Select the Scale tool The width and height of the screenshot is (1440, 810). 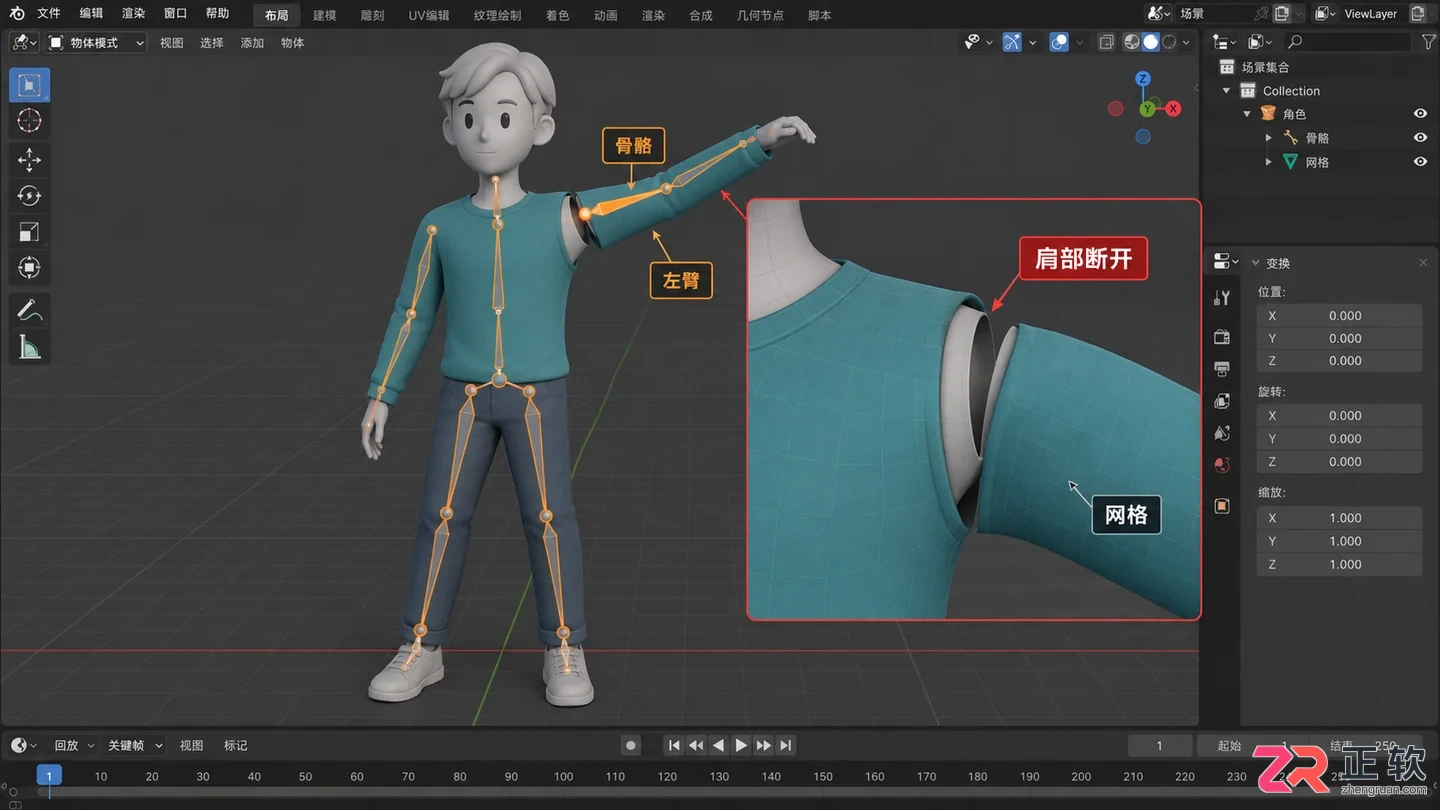[29, 232]
